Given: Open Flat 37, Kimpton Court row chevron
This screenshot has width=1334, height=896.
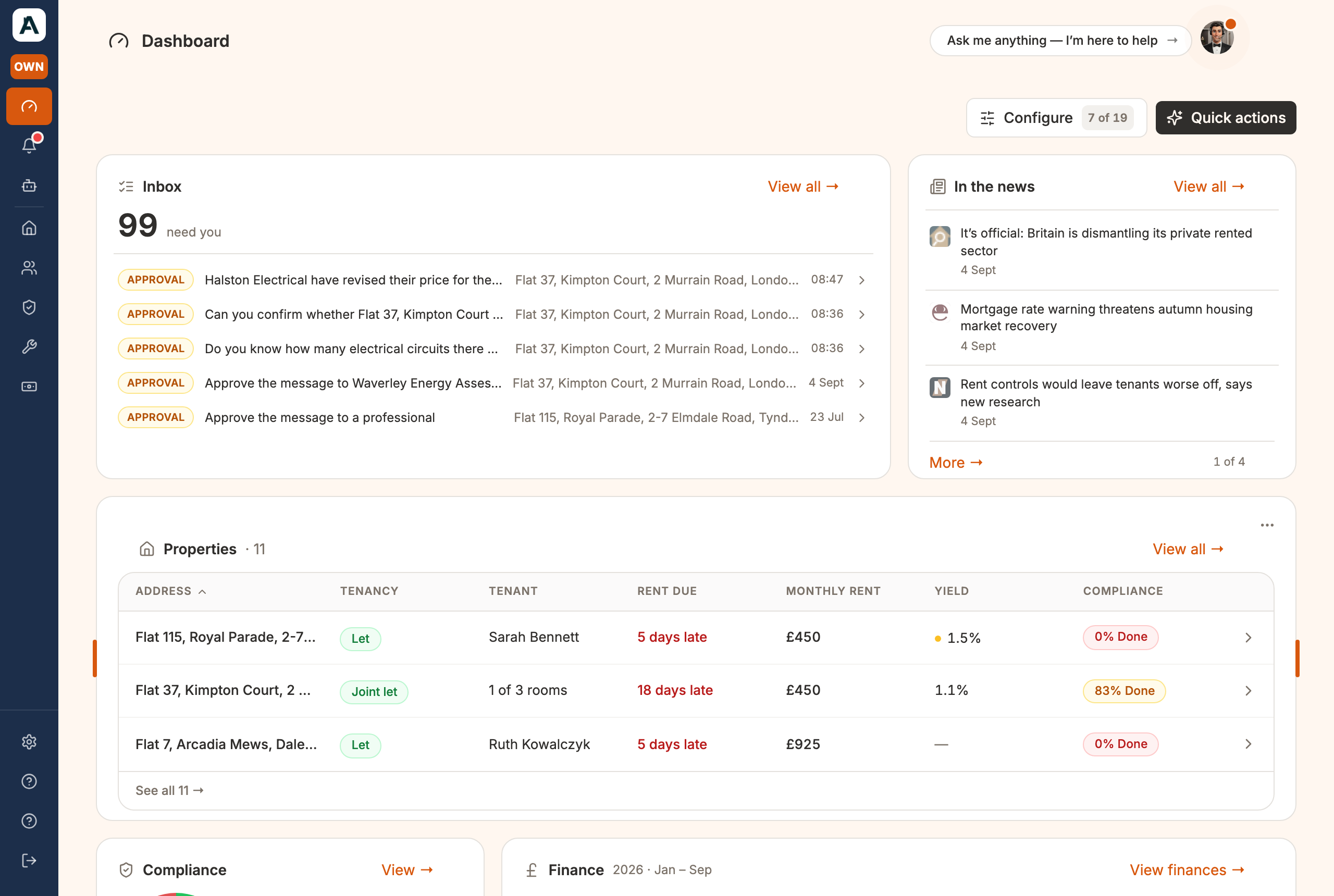Looking at the screenshot, I should [x=1248, y=690].
